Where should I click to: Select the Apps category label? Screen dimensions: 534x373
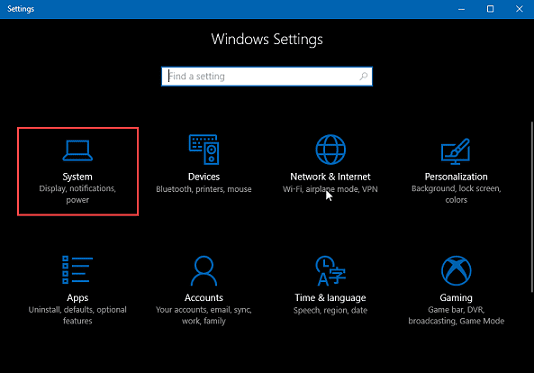tap(78, 298)
